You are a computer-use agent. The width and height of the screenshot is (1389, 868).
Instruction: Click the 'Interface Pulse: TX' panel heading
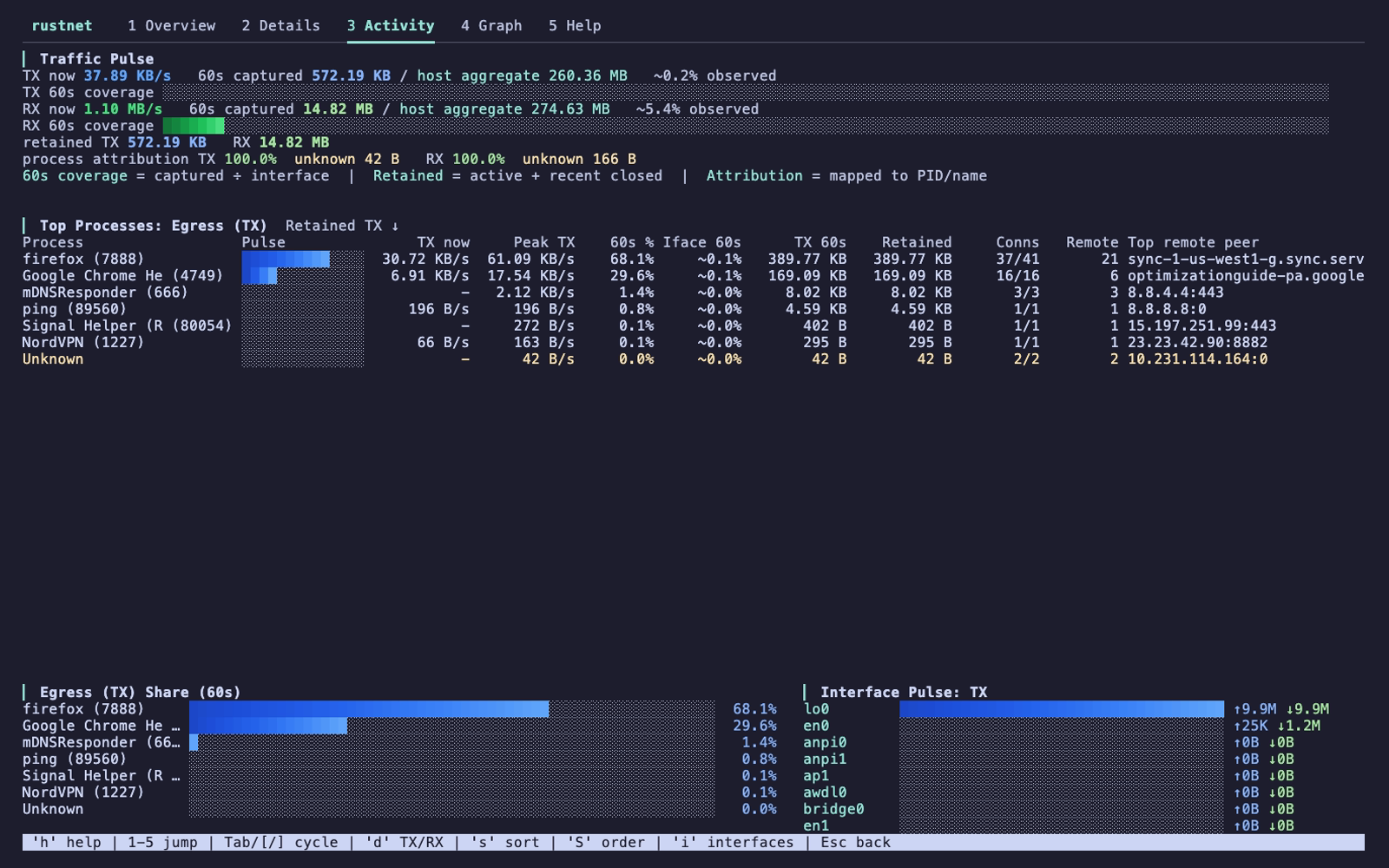pyautogui.click(x=904, y=693)
